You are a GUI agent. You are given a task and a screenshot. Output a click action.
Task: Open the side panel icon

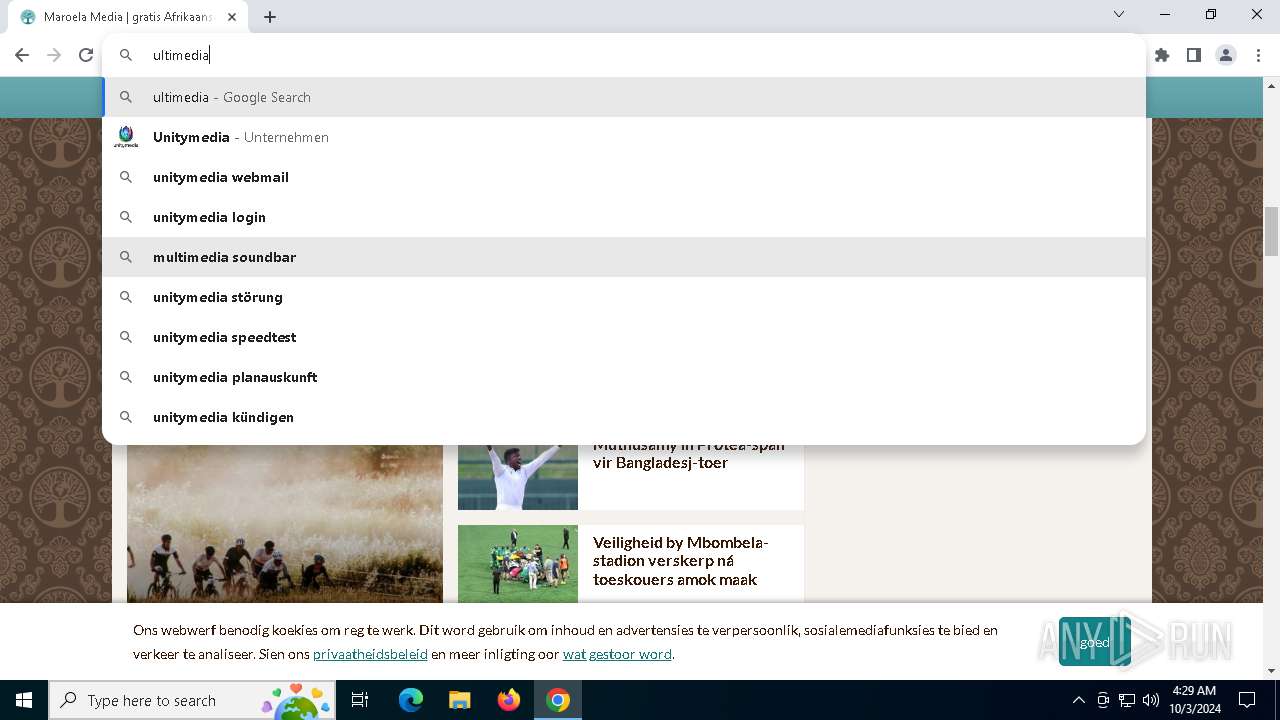(1194, 55)
